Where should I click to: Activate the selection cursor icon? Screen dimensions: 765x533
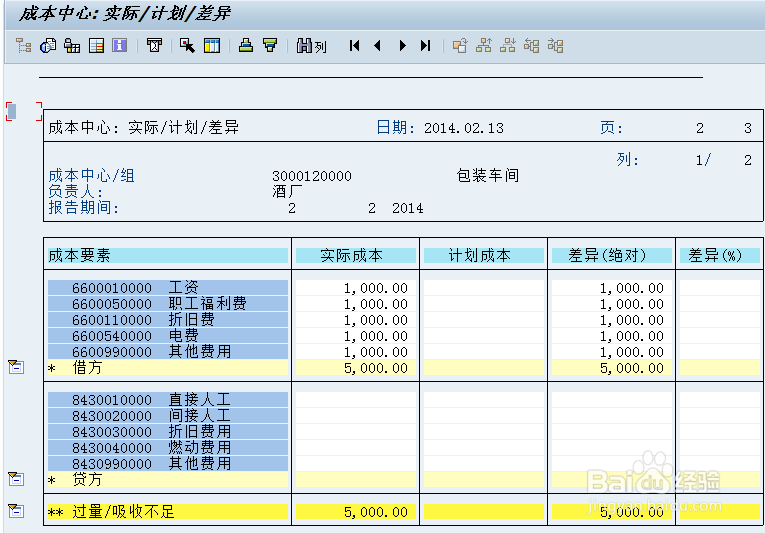tap(187, 46)
